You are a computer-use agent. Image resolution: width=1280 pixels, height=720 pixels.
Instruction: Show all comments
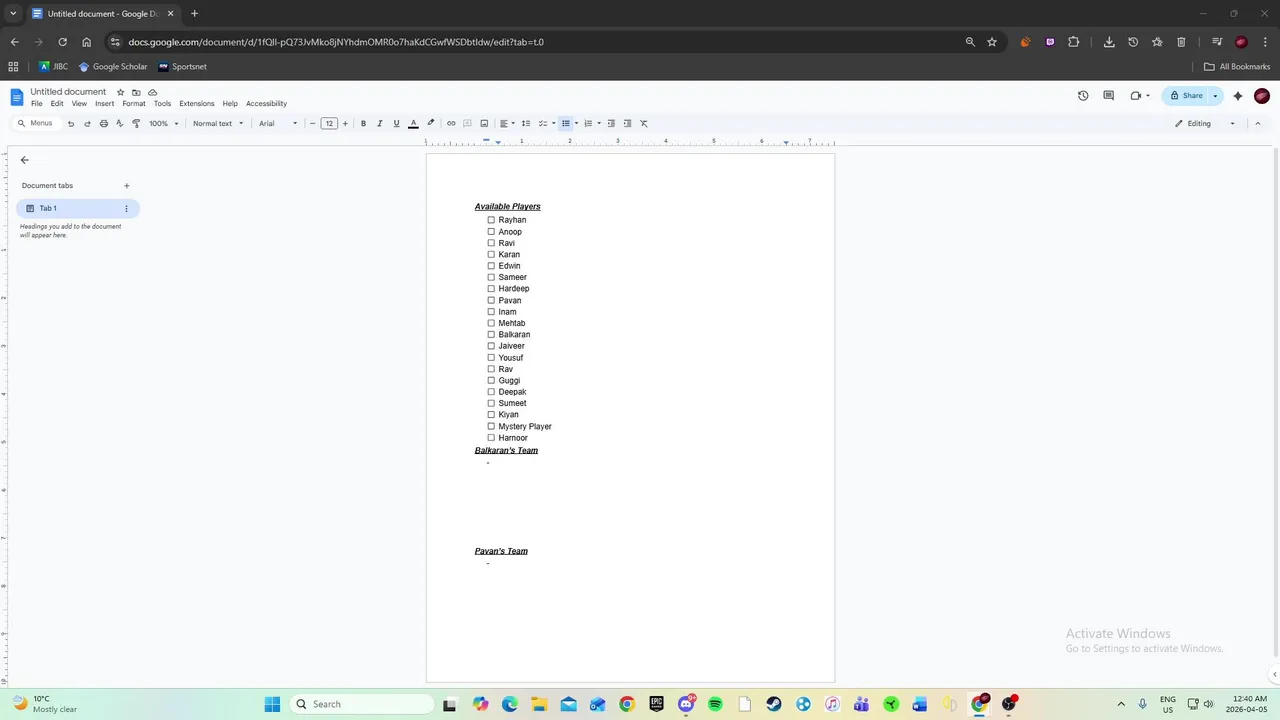coord(1108,96)
